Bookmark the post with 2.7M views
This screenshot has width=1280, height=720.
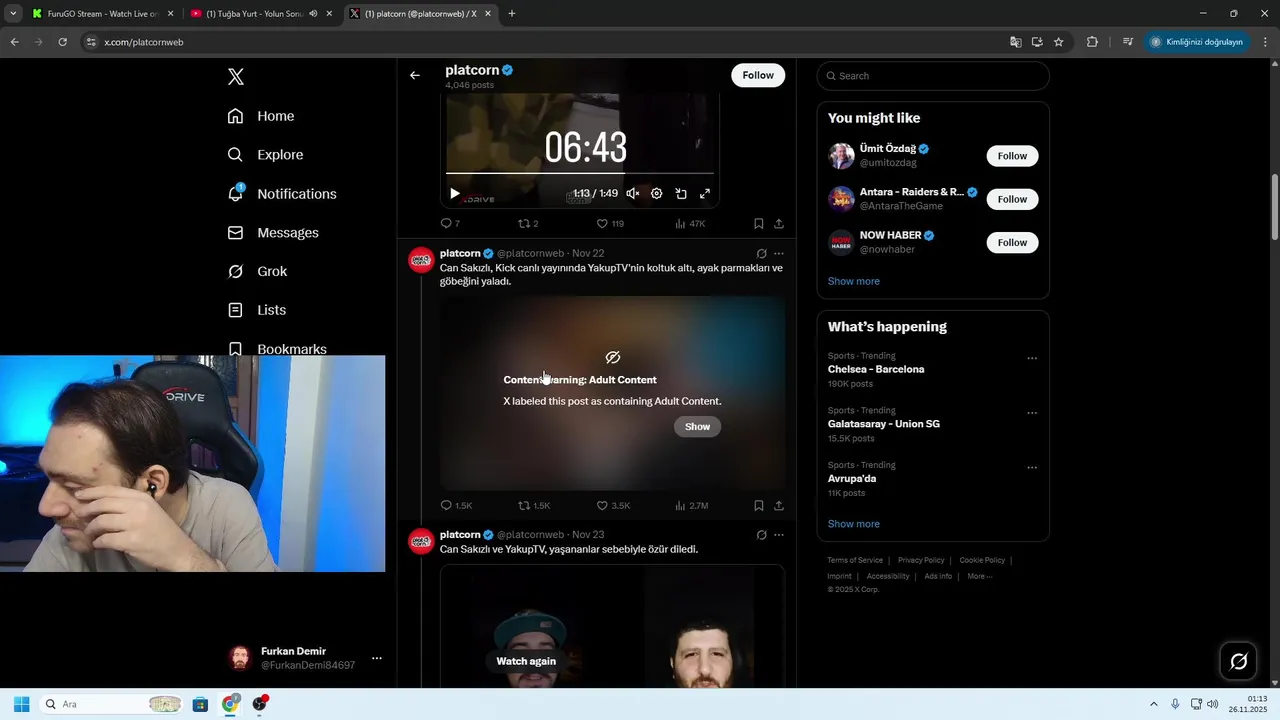point(759,506)
